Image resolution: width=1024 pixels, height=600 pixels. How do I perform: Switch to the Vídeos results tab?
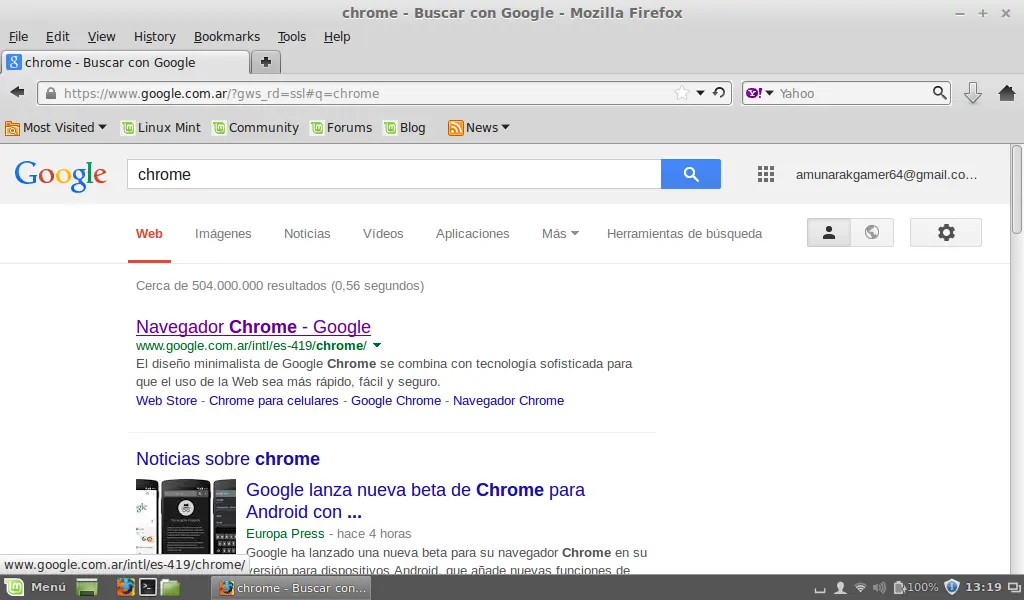coord(383,233)
